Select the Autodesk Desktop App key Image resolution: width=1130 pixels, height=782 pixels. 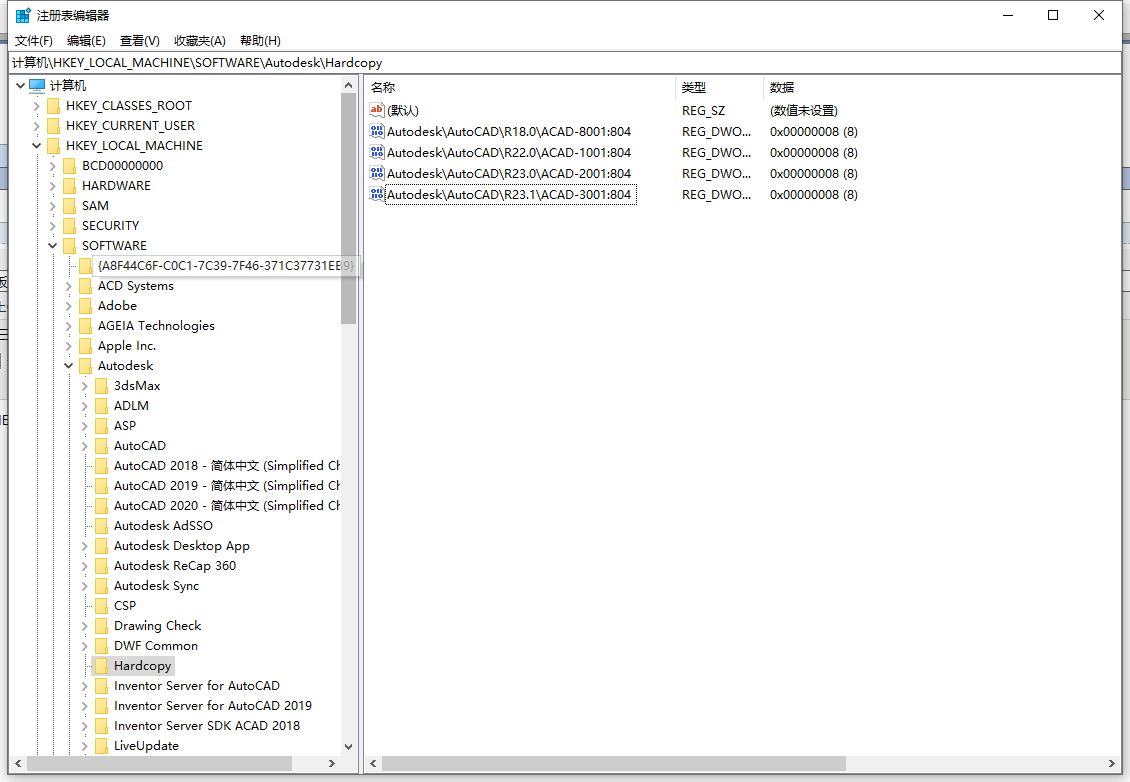coord(182,546)
